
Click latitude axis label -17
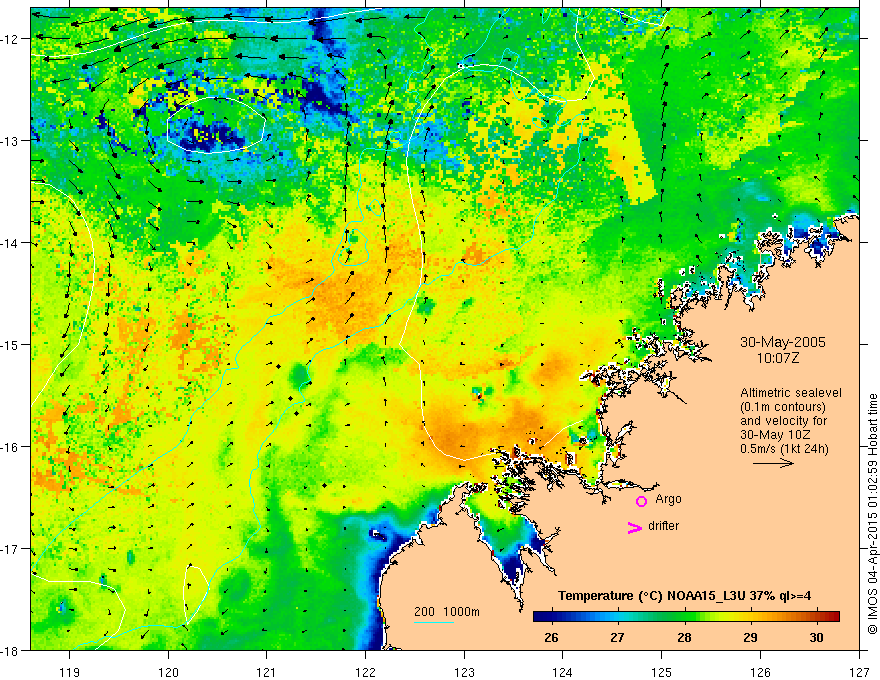click(x=10, y=549)
